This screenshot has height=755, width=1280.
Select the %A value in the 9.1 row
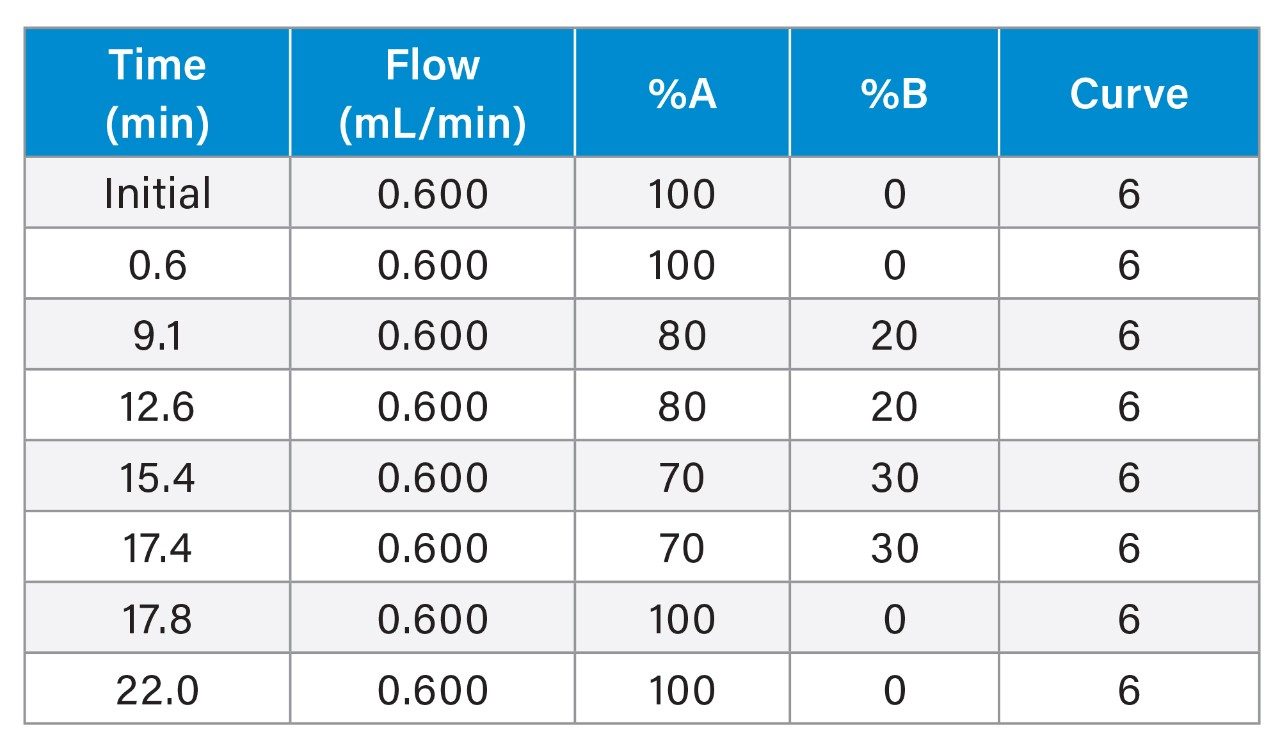(682, 336)
